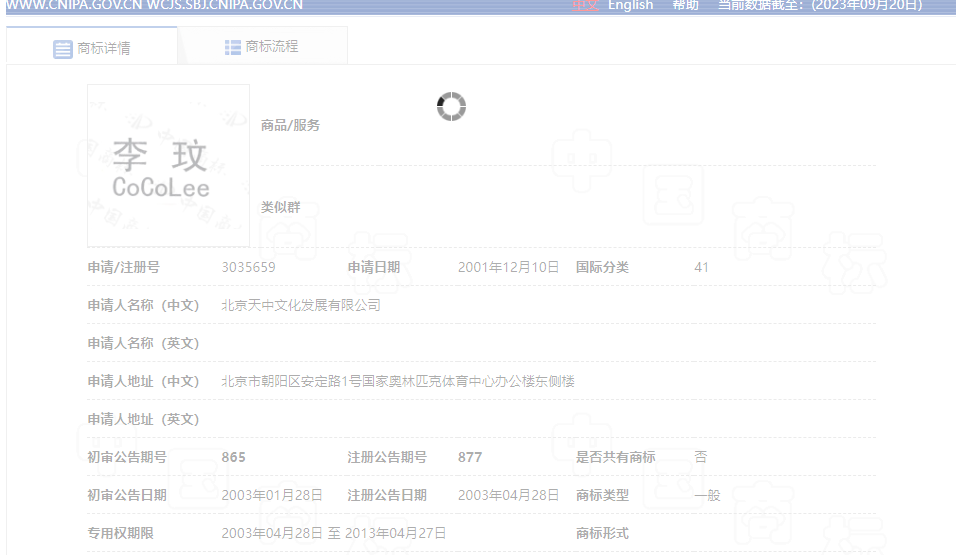Select the applicant address beginning 北京市朝阳区安定路1号
Screen dimensions: 956x555
[x=398, y=381]
